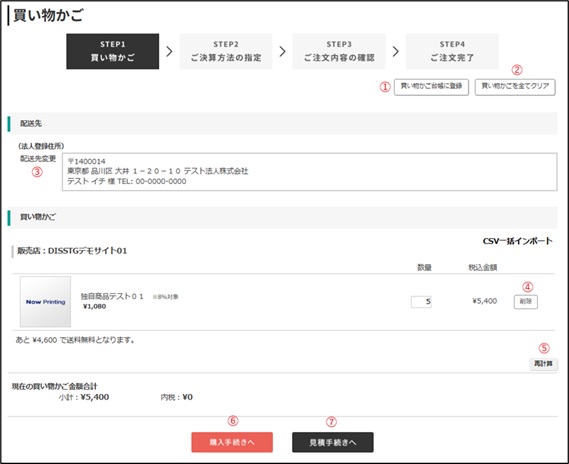Click the delivery address box with 〒1400014
Image resolution: width=569 pixels, height=464 pixels.
(310, 172)
